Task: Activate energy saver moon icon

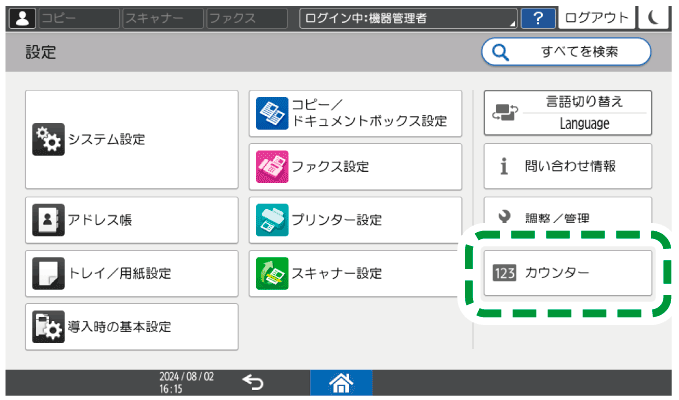Action: click(x=653, y=17)
